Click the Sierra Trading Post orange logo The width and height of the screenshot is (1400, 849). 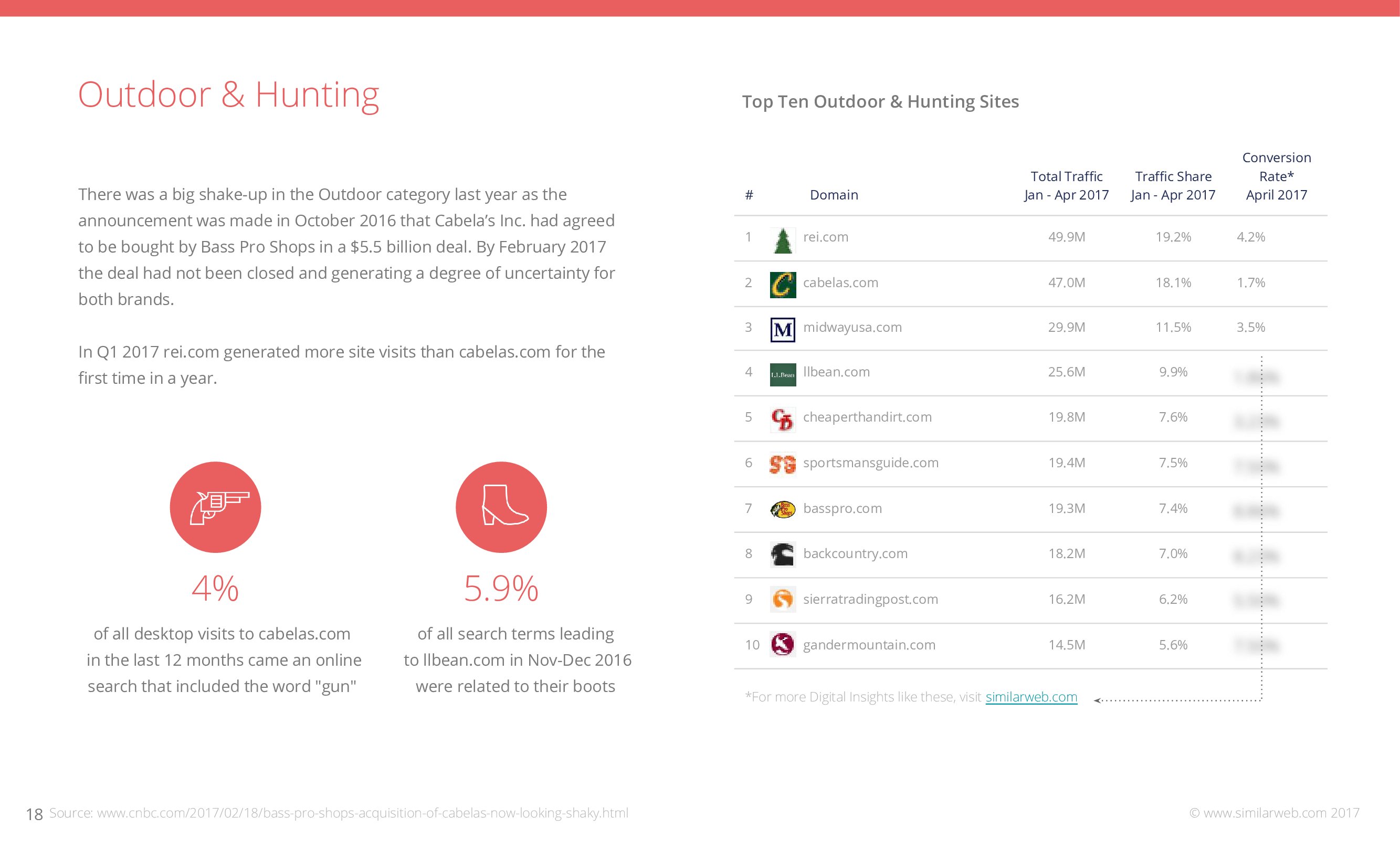[x=782, y=599]
